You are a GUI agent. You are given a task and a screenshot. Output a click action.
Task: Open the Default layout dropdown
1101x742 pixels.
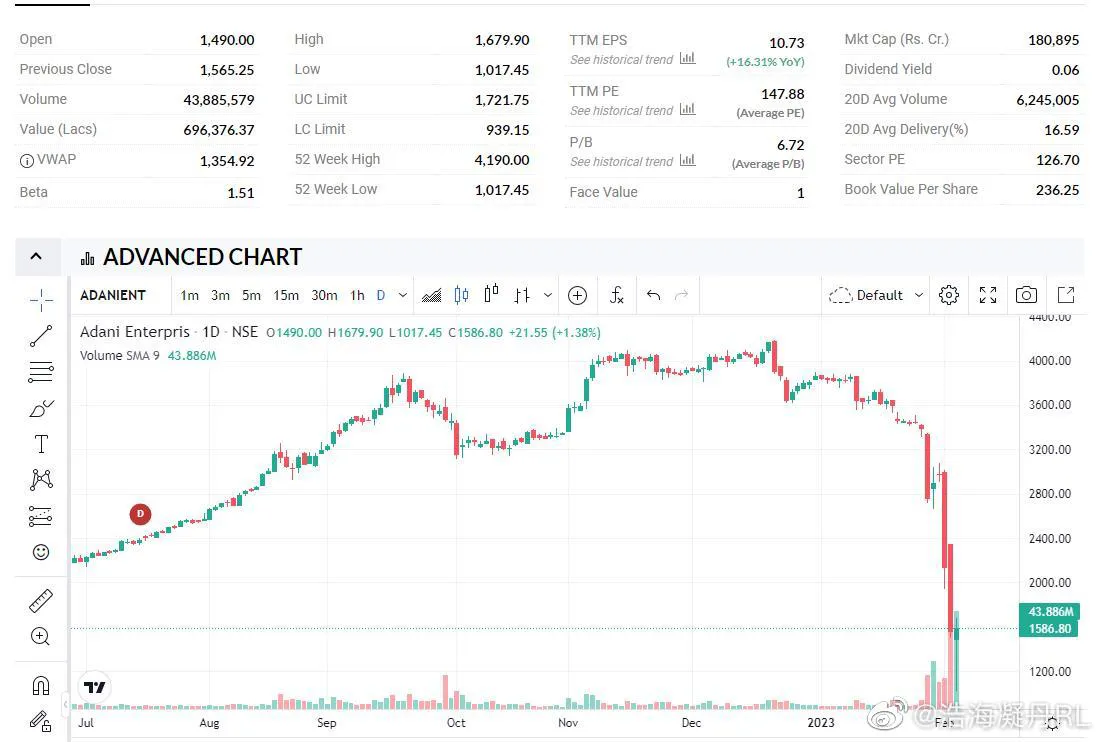[x=876, y=296]
